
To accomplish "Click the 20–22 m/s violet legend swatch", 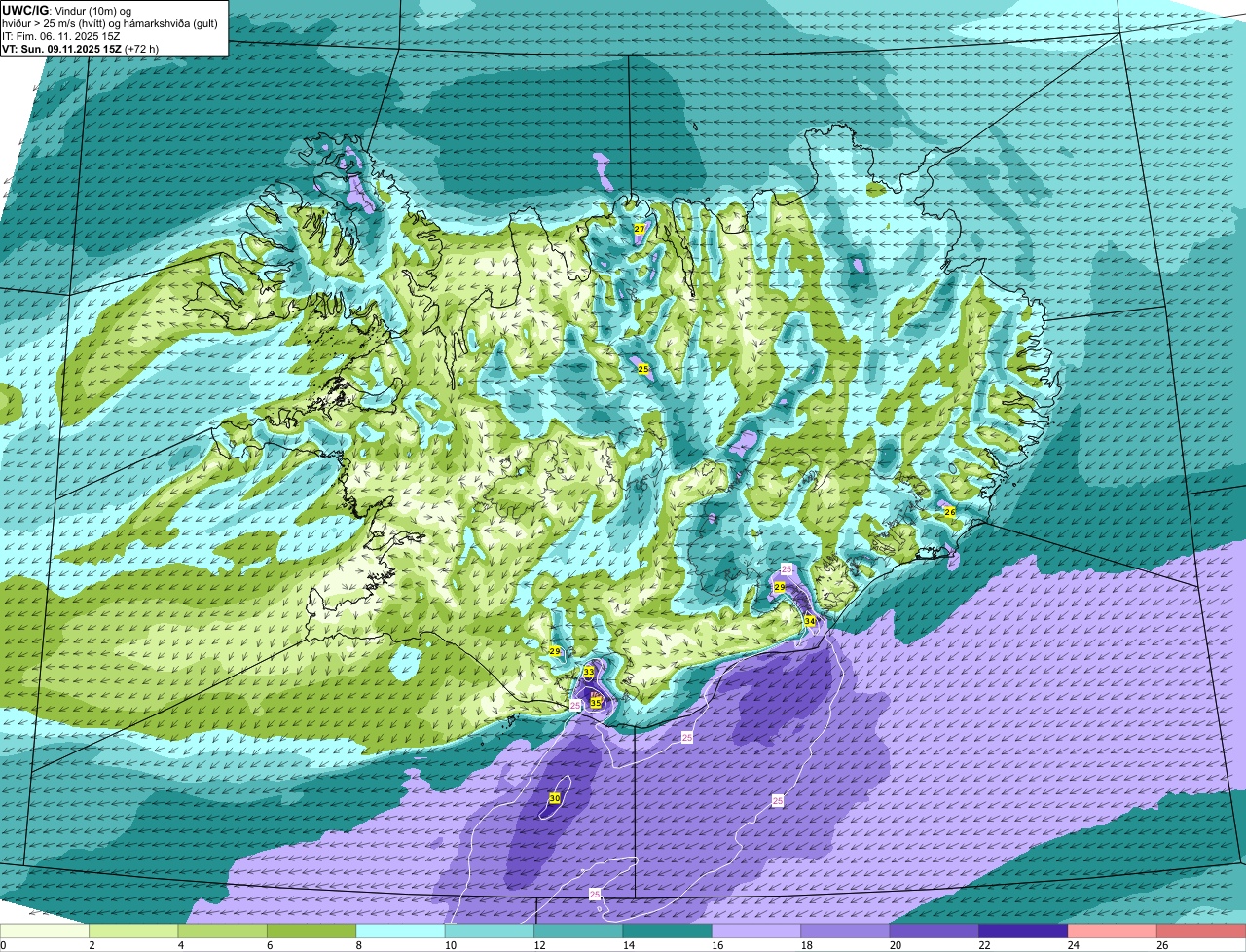I will pyautogui.click(x=934, y=932).
